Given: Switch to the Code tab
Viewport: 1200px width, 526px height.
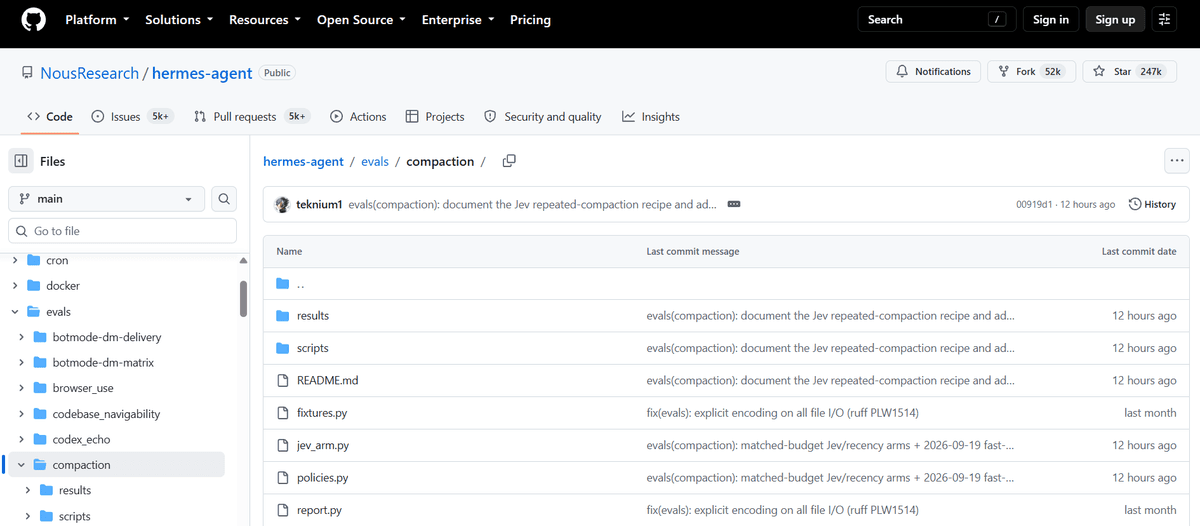Looking at the screenshot, I should pyautogui.click(x=50, y=117).
